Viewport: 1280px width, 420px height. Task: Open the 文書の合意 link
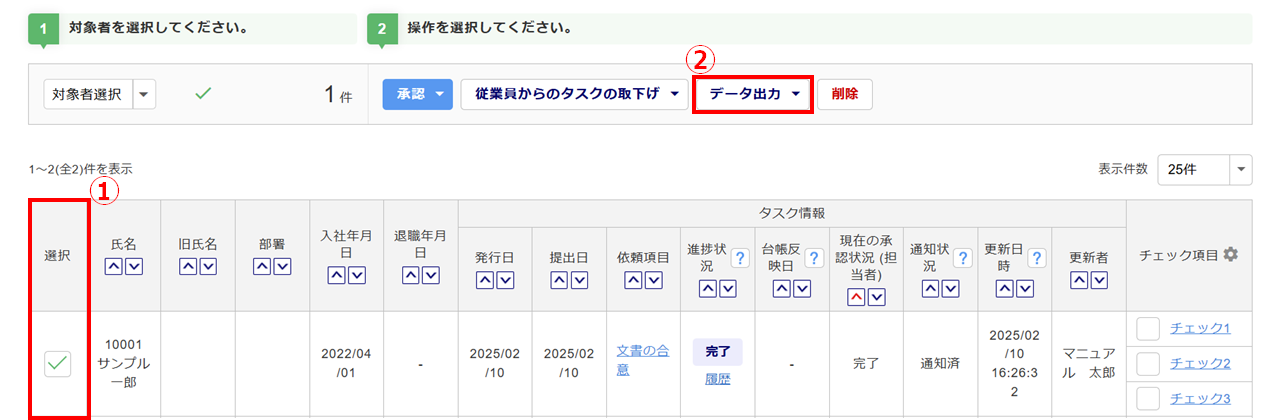(x=643, y=360)
